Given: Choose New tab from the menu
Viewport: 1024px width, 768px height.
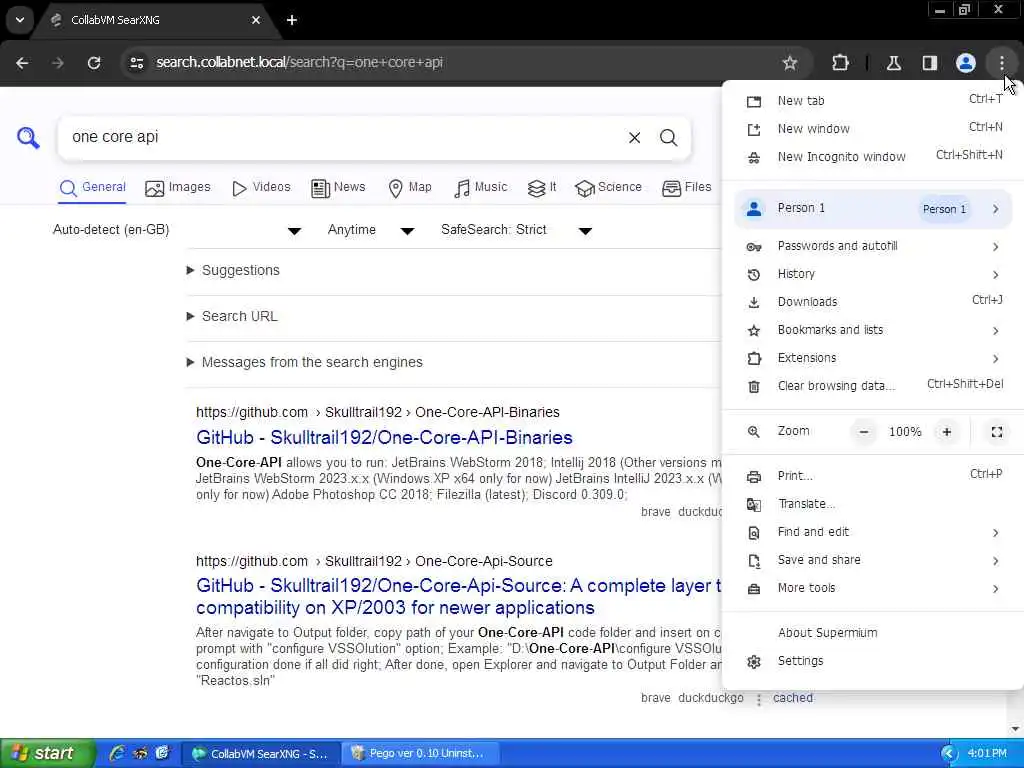Looking at the screenshot, I should pos(873,101).
